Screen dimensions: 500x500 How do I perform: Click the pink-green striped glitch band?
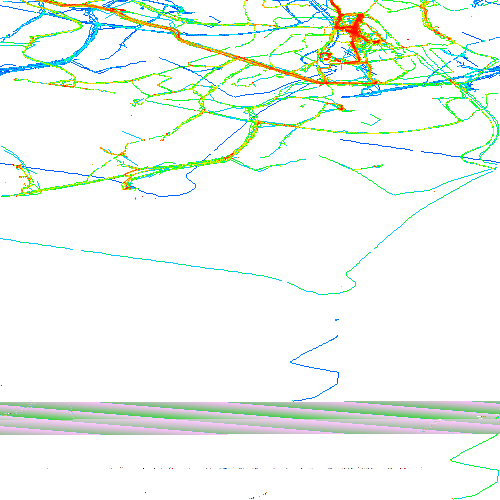250,418
